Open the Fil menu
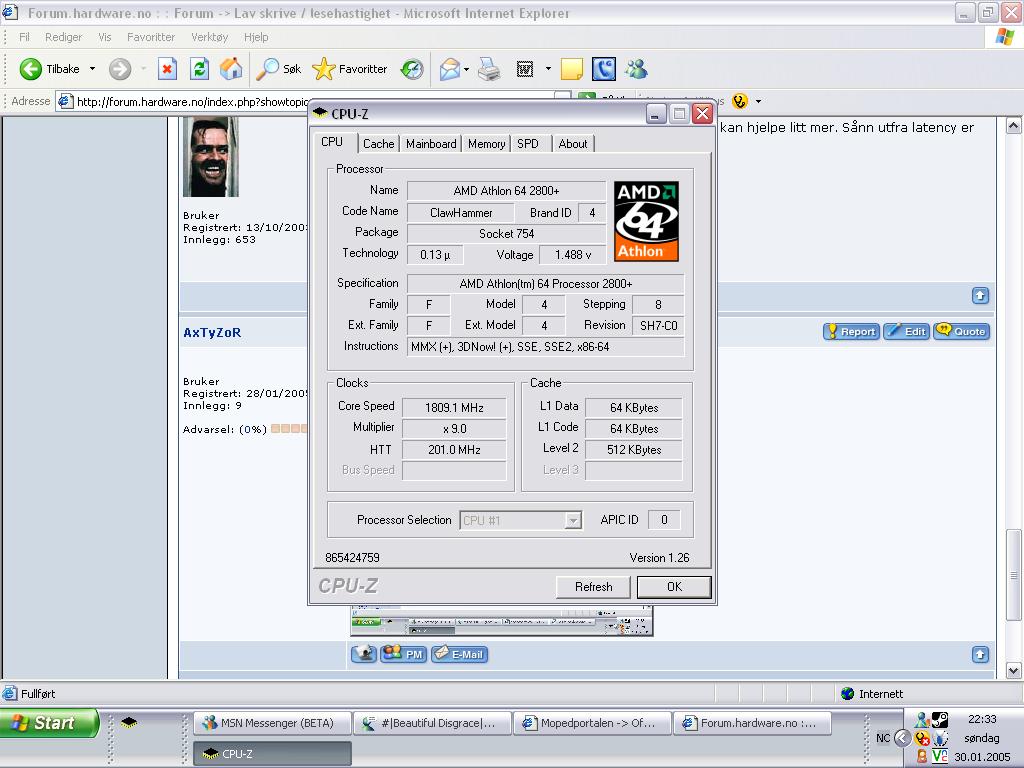1024x768 pixels. pos(24,37)
